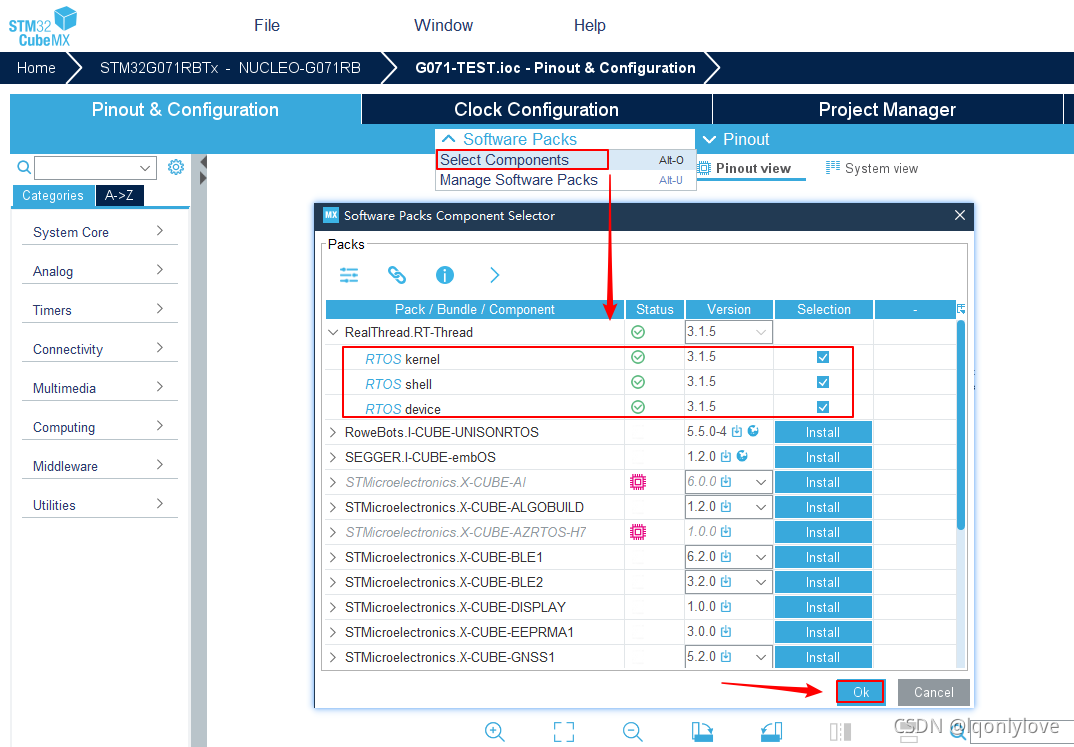Uncheck the RTOS shell selection checkbox
1074x747 pixels.
823,382
